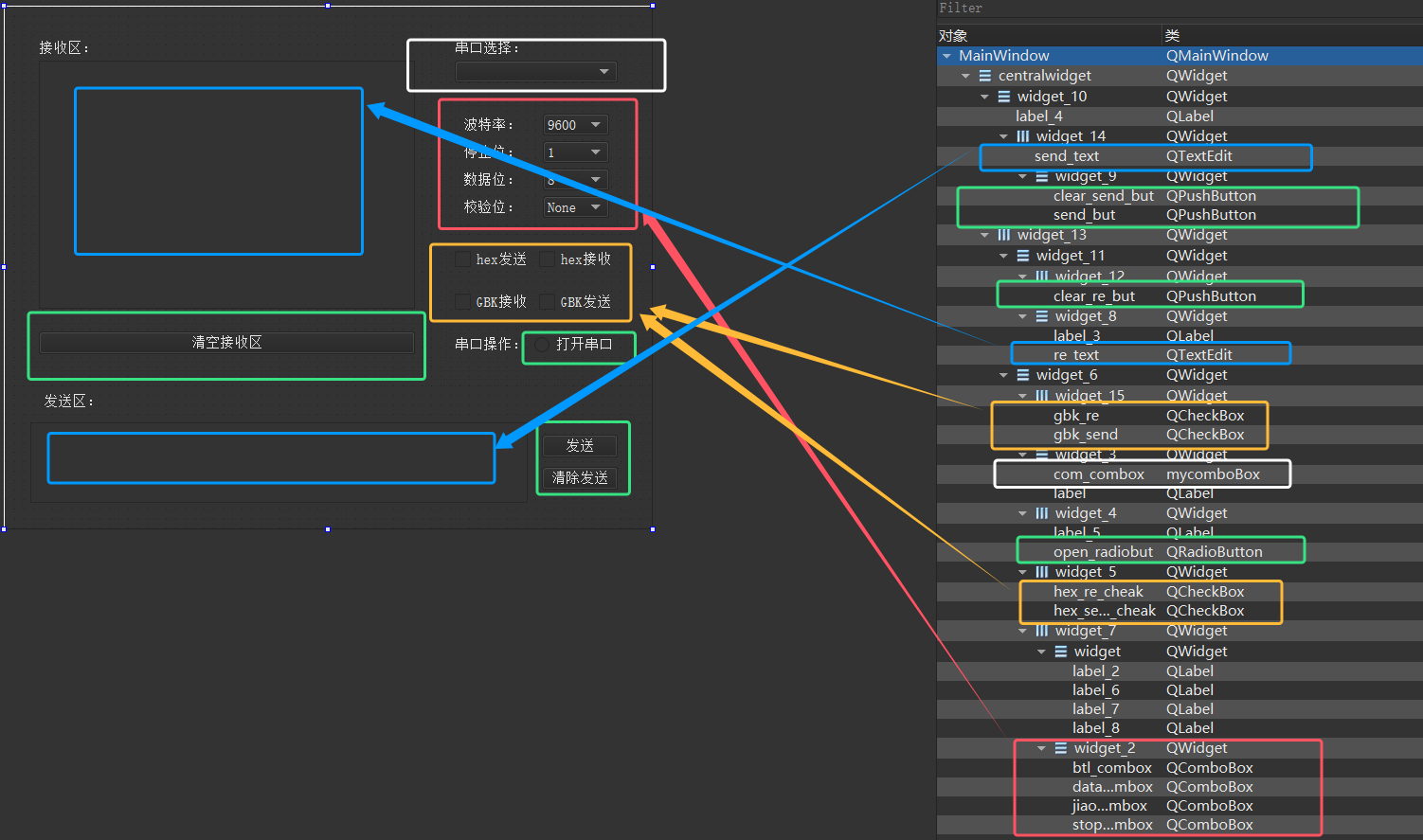Image resolution: width=1423 pixels, height=840 pixels.
Task: Click horizontal layout icon beside widget_7
Action: (1042, 631)
